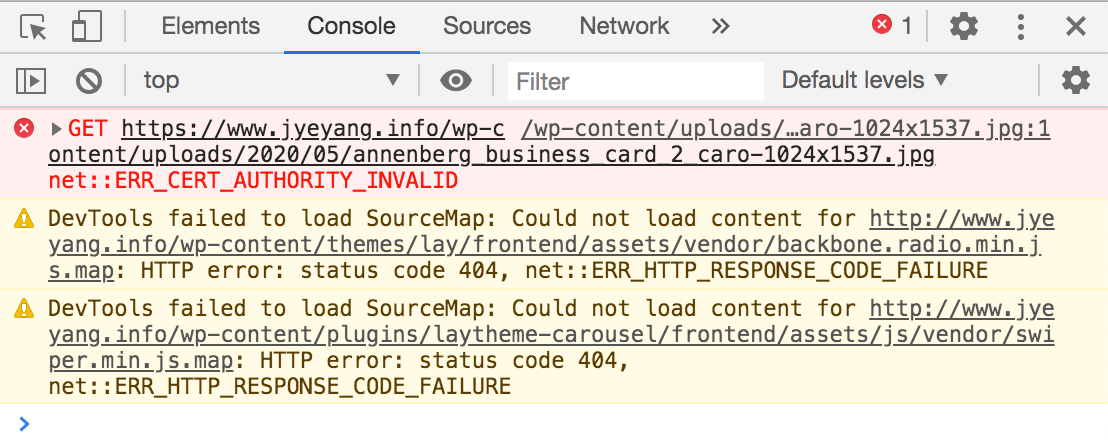The image size is (1108, 442).
Task: Toggle the live expression eye icon
Action: pyautogui.click(x=456, y=80)
